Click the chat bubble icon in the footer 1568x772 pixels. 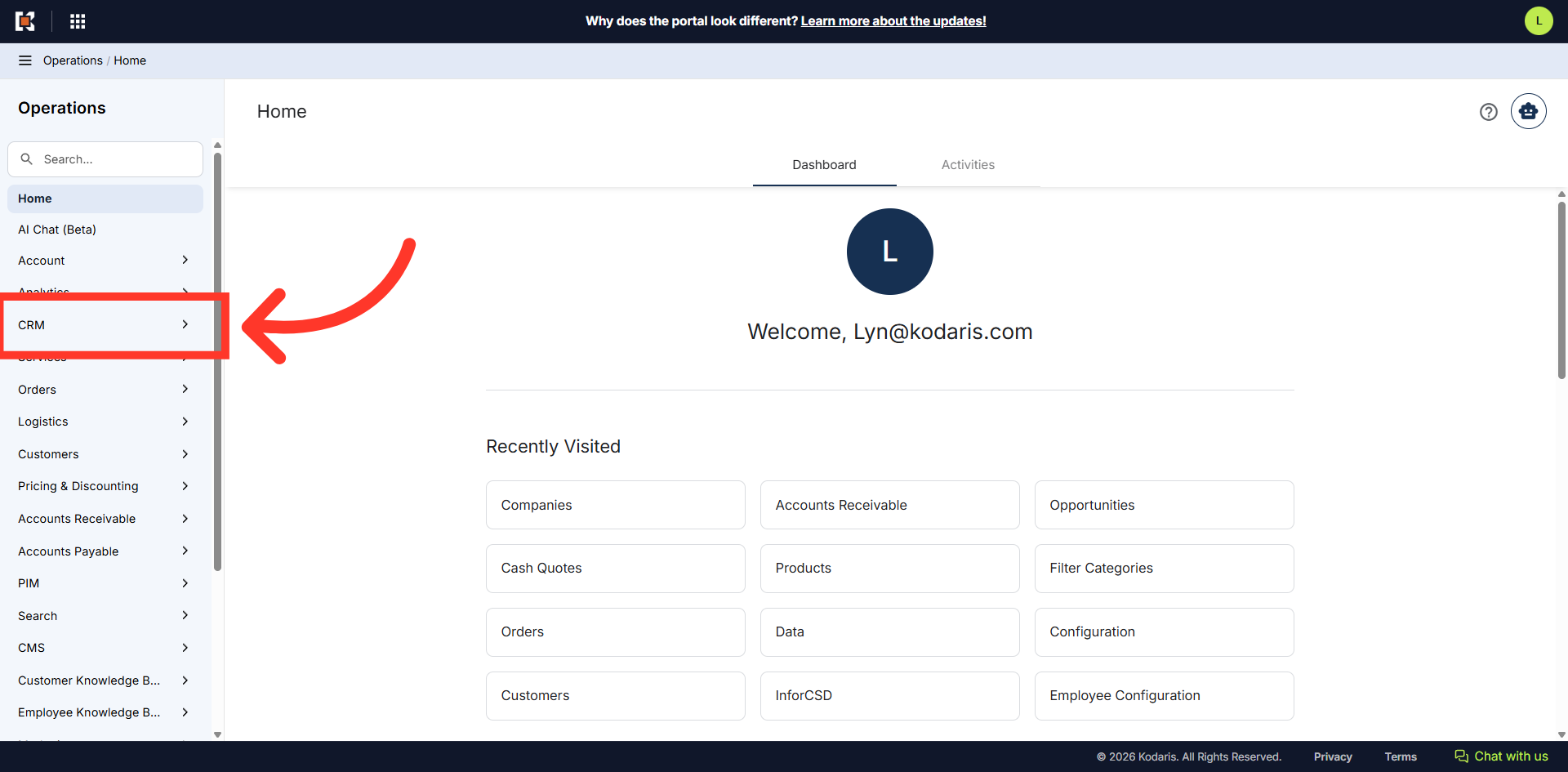1462,756
